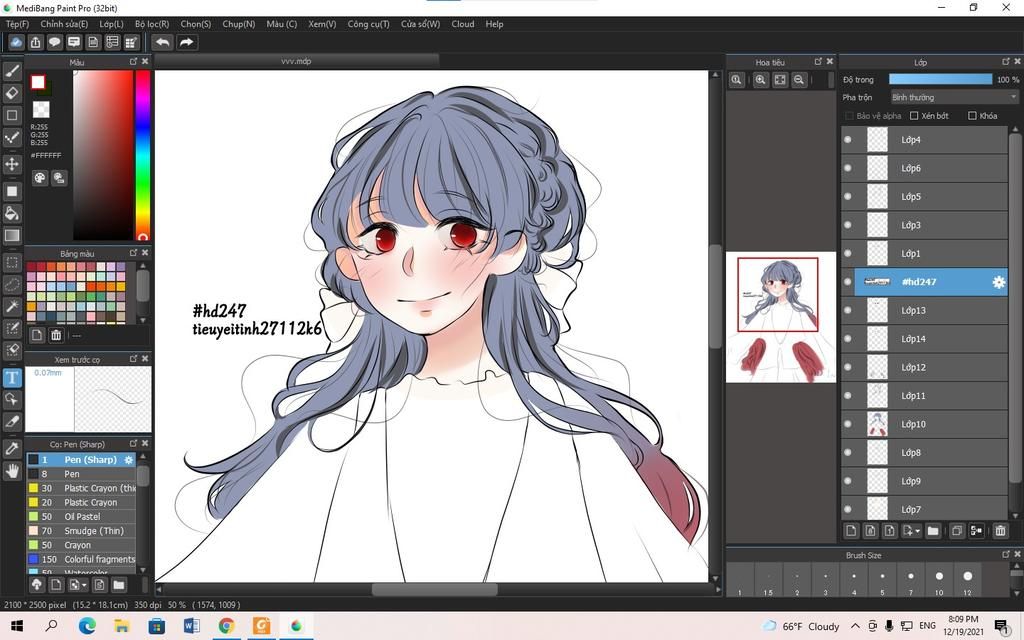Toggle visibility of layer Lớp5
Image resolution: width=1024 pixels, height=640 pixels.
pyautogui.click(x=848, y=197)
